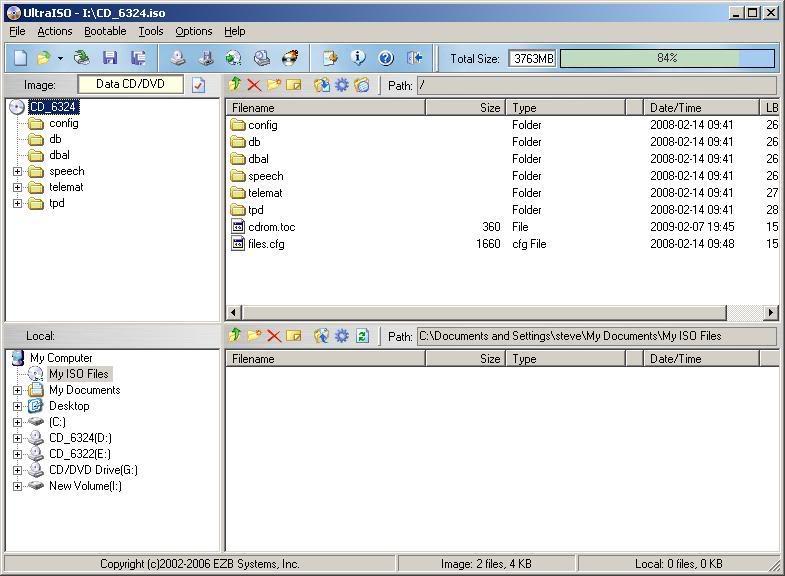Click the Burn CD/DVD Image flame icon
Screen dimensions: 785x576
(x=290, y=58)
